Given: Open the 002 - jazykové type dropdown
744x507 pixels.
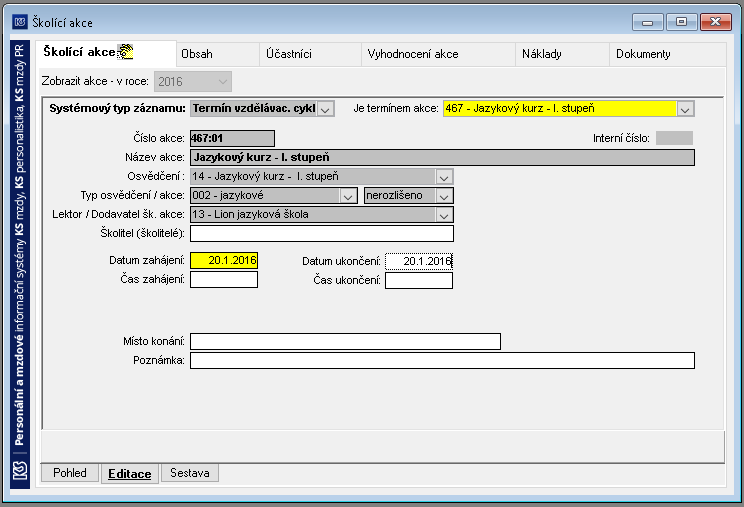Looking at the screenshot, I should coord(348,196).
